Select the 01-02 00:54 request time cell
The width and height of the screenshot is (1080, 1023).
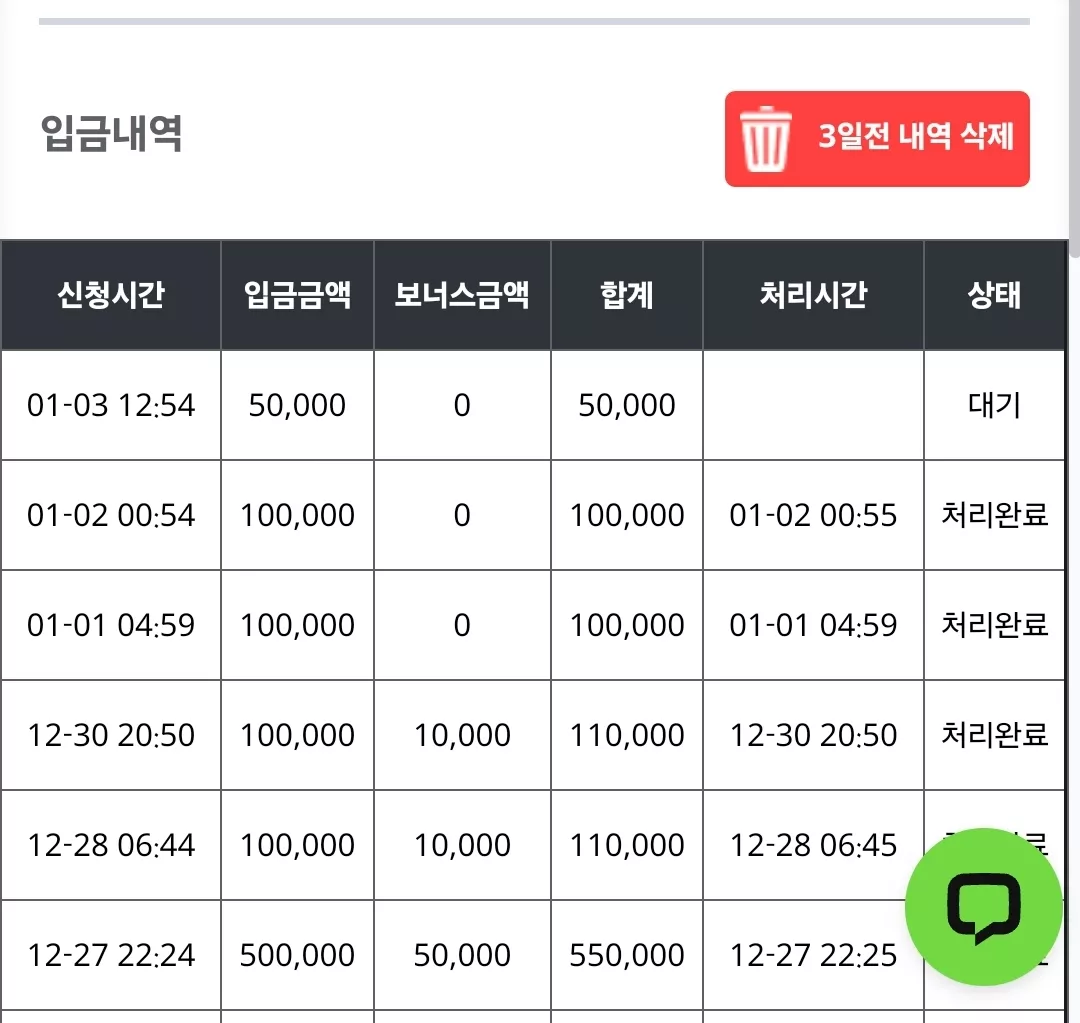111,515
